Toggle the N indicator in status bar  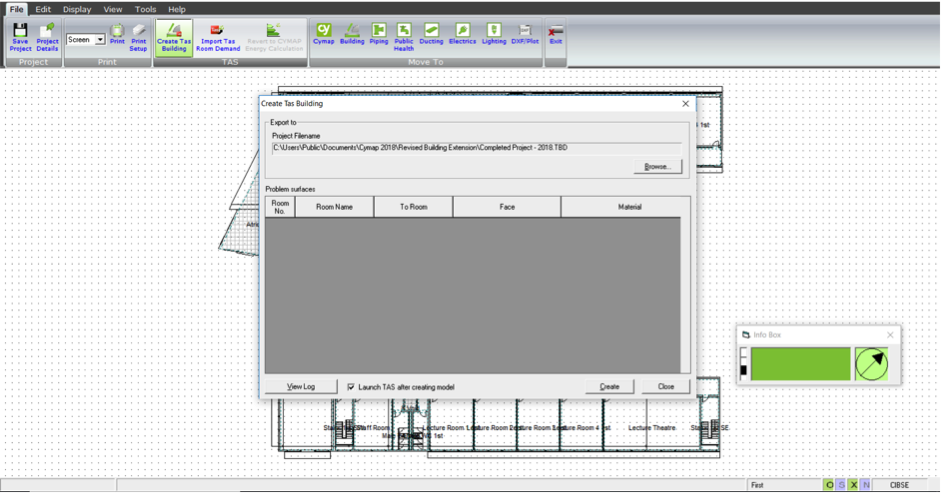pyautogui.click(x=865, y=485)
